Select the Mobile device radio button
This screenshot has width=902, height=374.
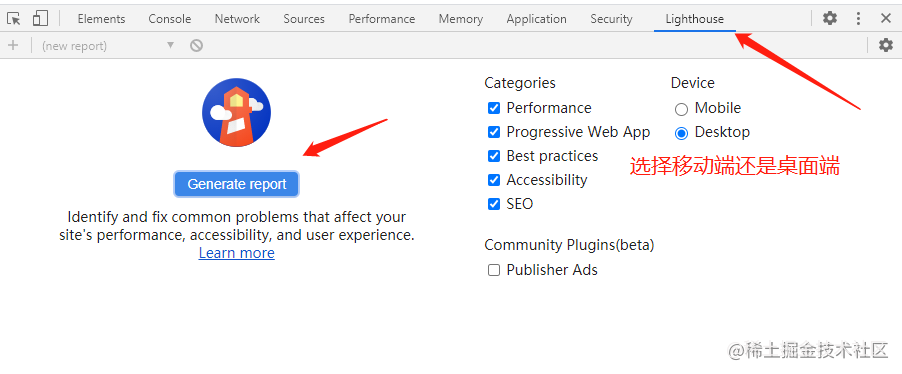click(x=682, y=109)
